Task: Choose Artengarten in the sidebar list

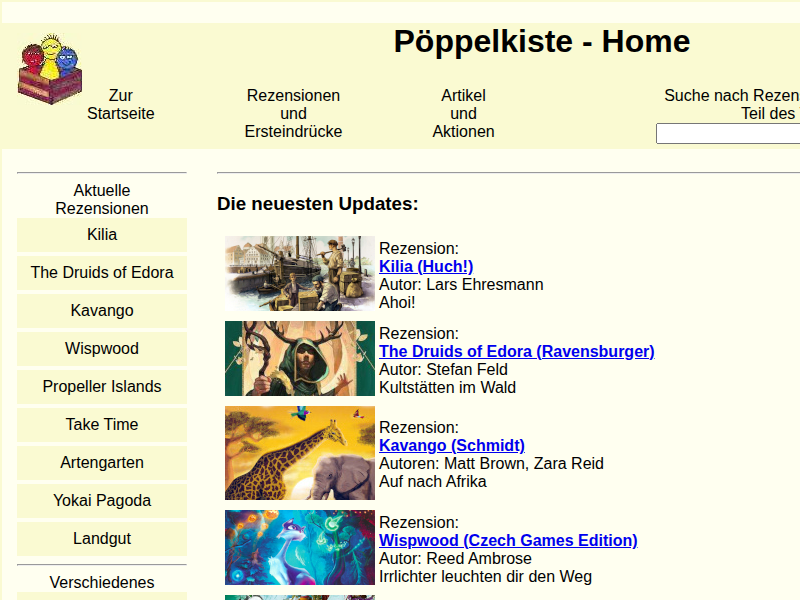Action: point(102,463)
